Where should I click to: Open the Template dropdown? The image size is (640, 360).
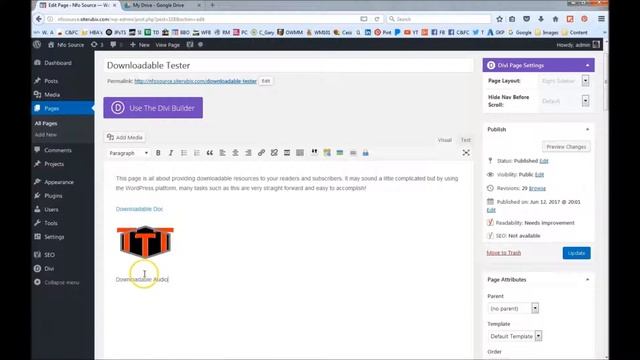pos(515,336)
